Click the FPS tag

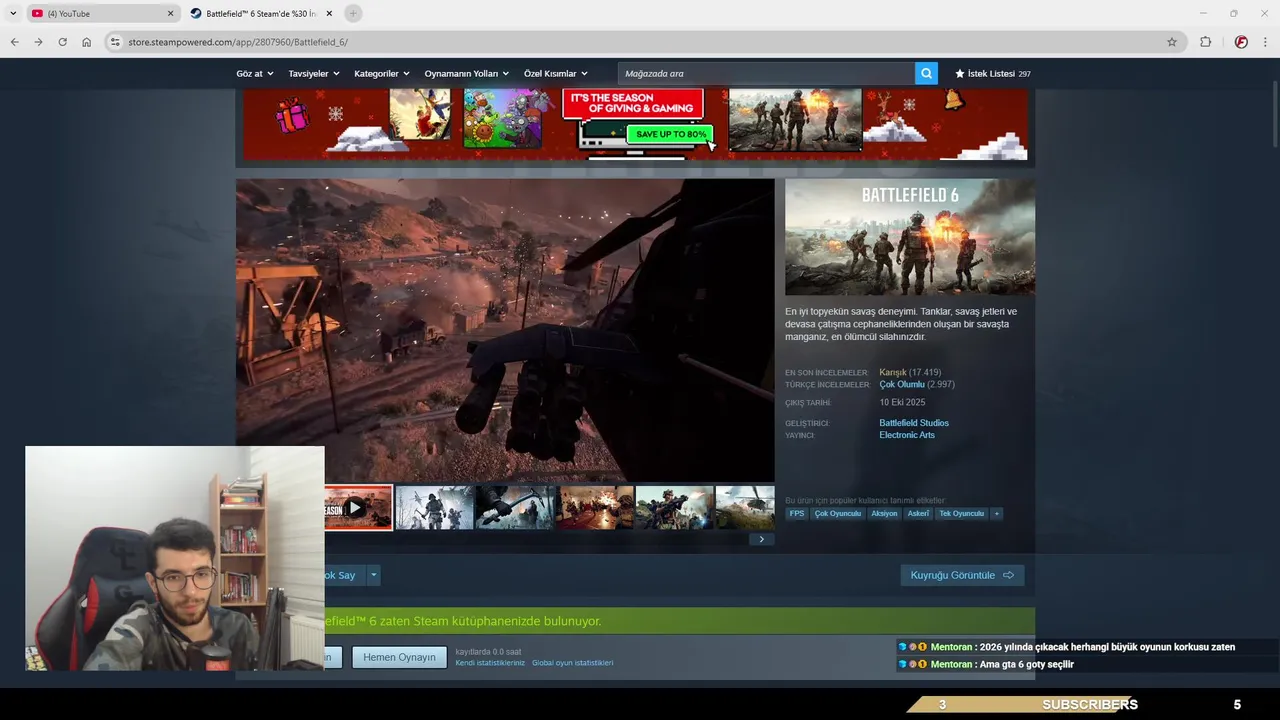[797, 514]
